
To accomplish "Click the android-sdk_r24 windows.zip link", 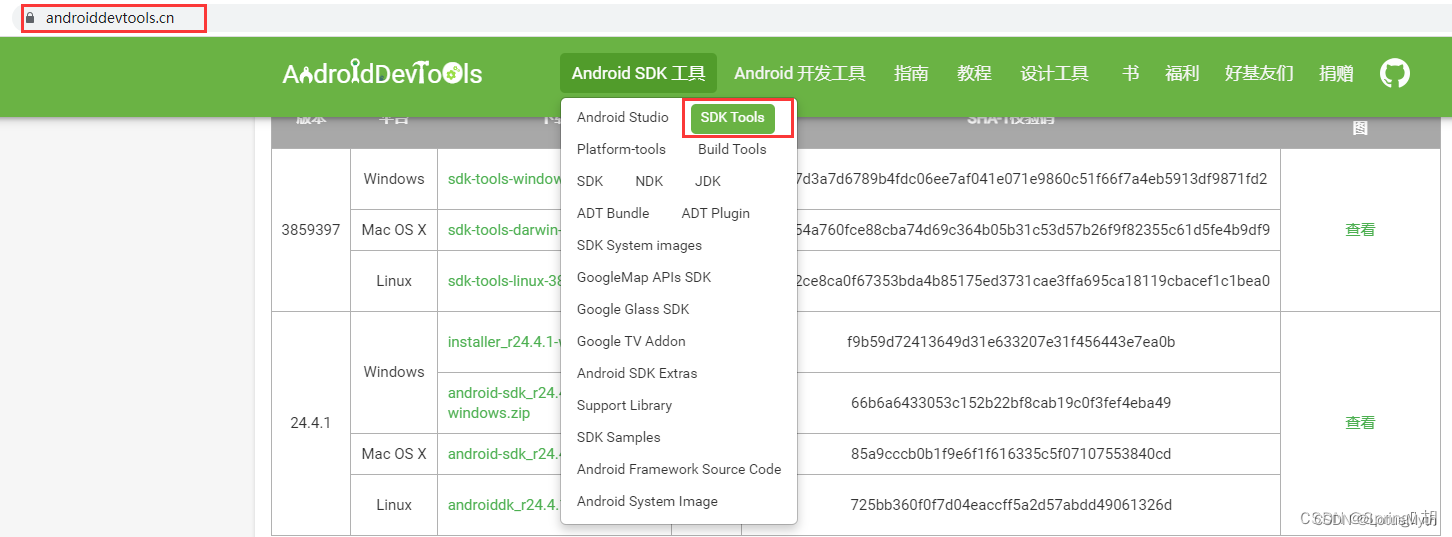I will pyautogui.click(x=504, y=403).
